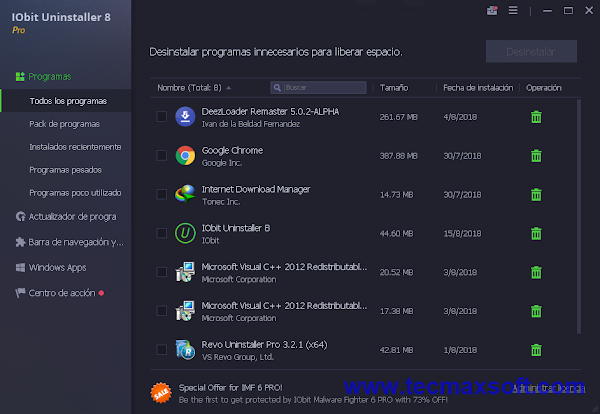Select DeezLoader Remaster 5.0.2-ALPHA name
The height and width of the screenshot is (414, 600).
270,112
